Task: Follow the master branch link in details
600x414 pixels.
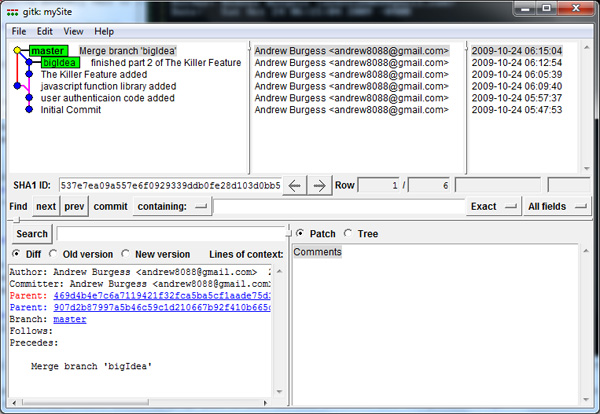Action: [x=70, y=319]
